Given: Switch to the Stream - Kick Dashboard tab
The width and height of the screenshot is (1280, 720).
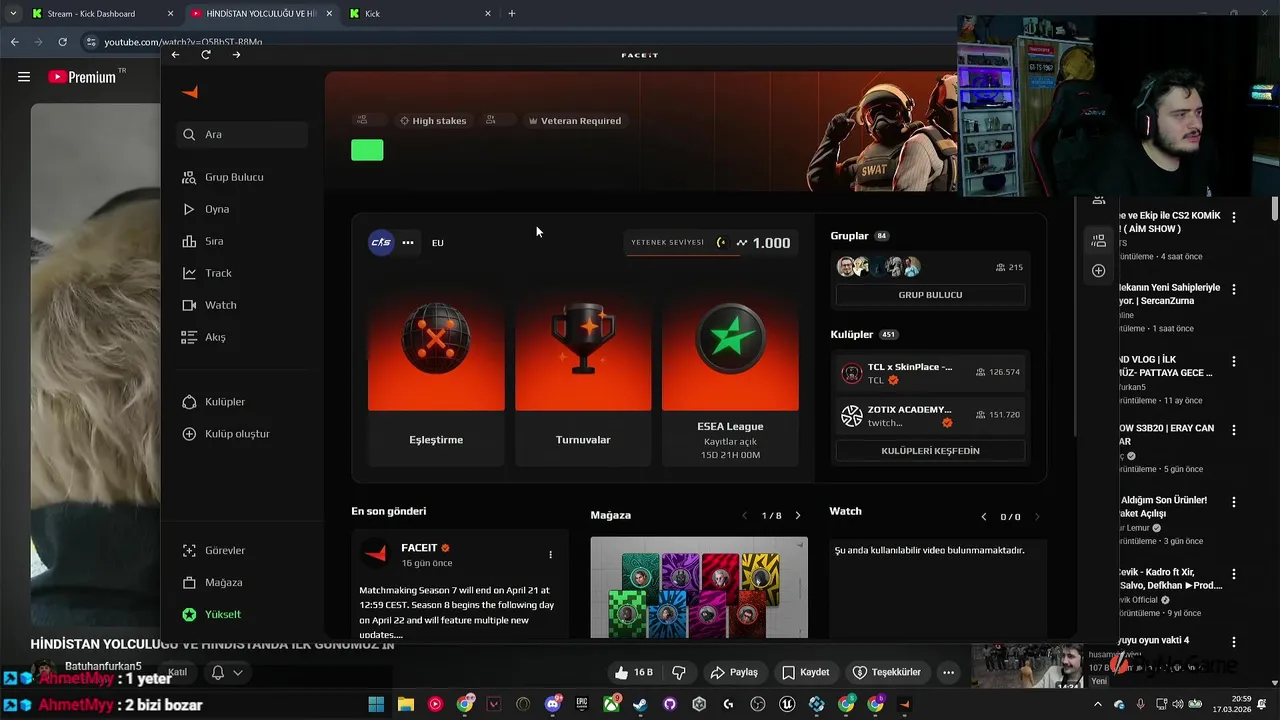Looking at the screenshot, I should tap(100, 14).
